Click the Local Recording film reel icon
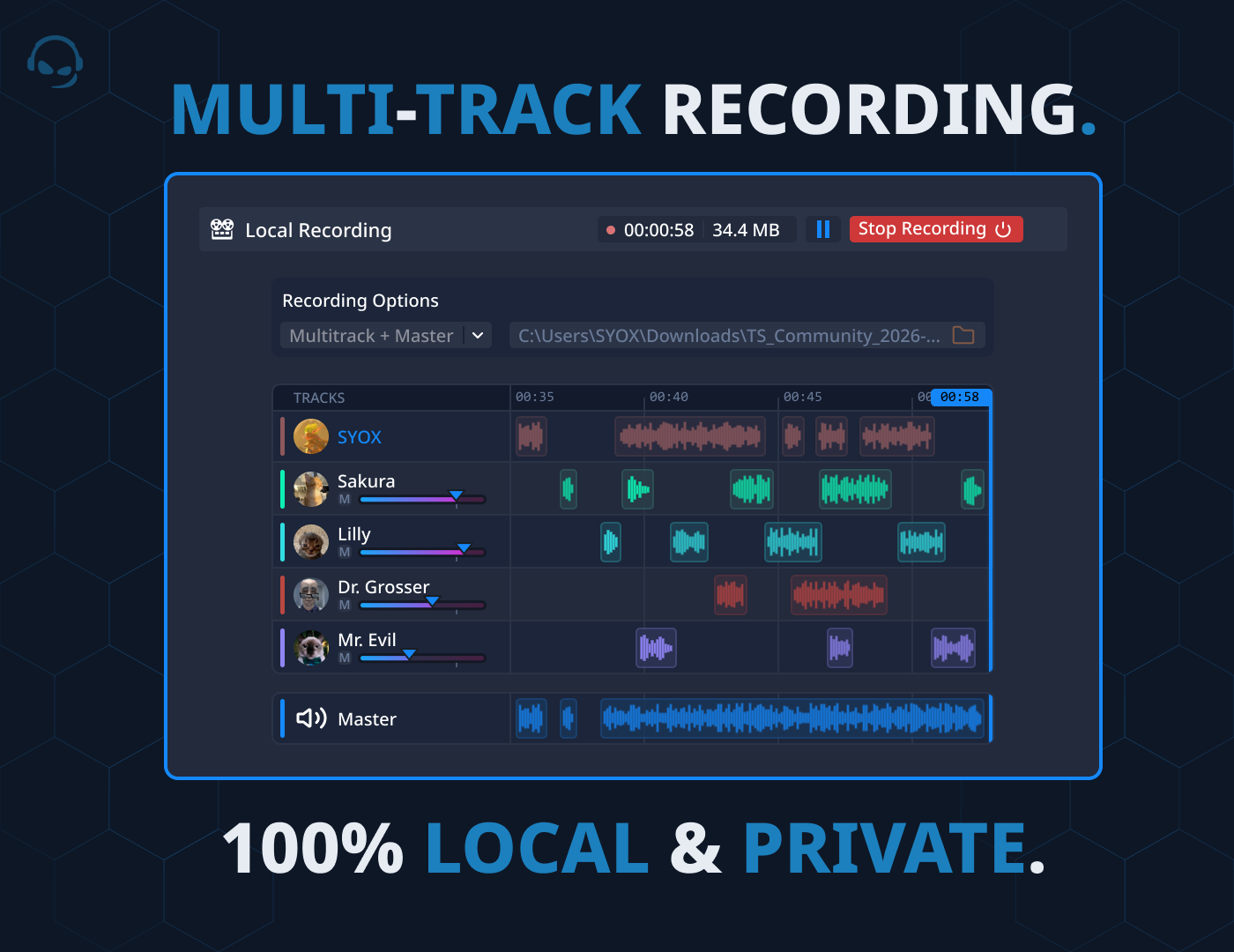 [x=222, y=230]
